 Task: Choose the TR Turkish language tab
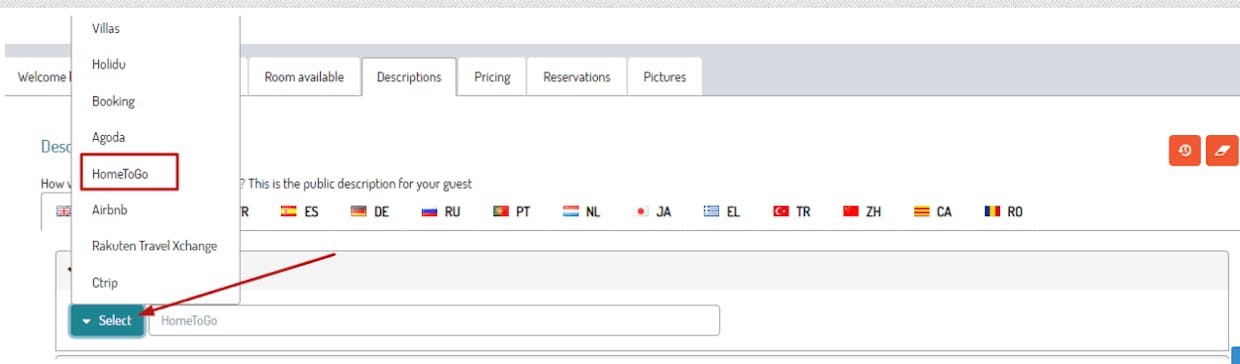pos(792,212)
